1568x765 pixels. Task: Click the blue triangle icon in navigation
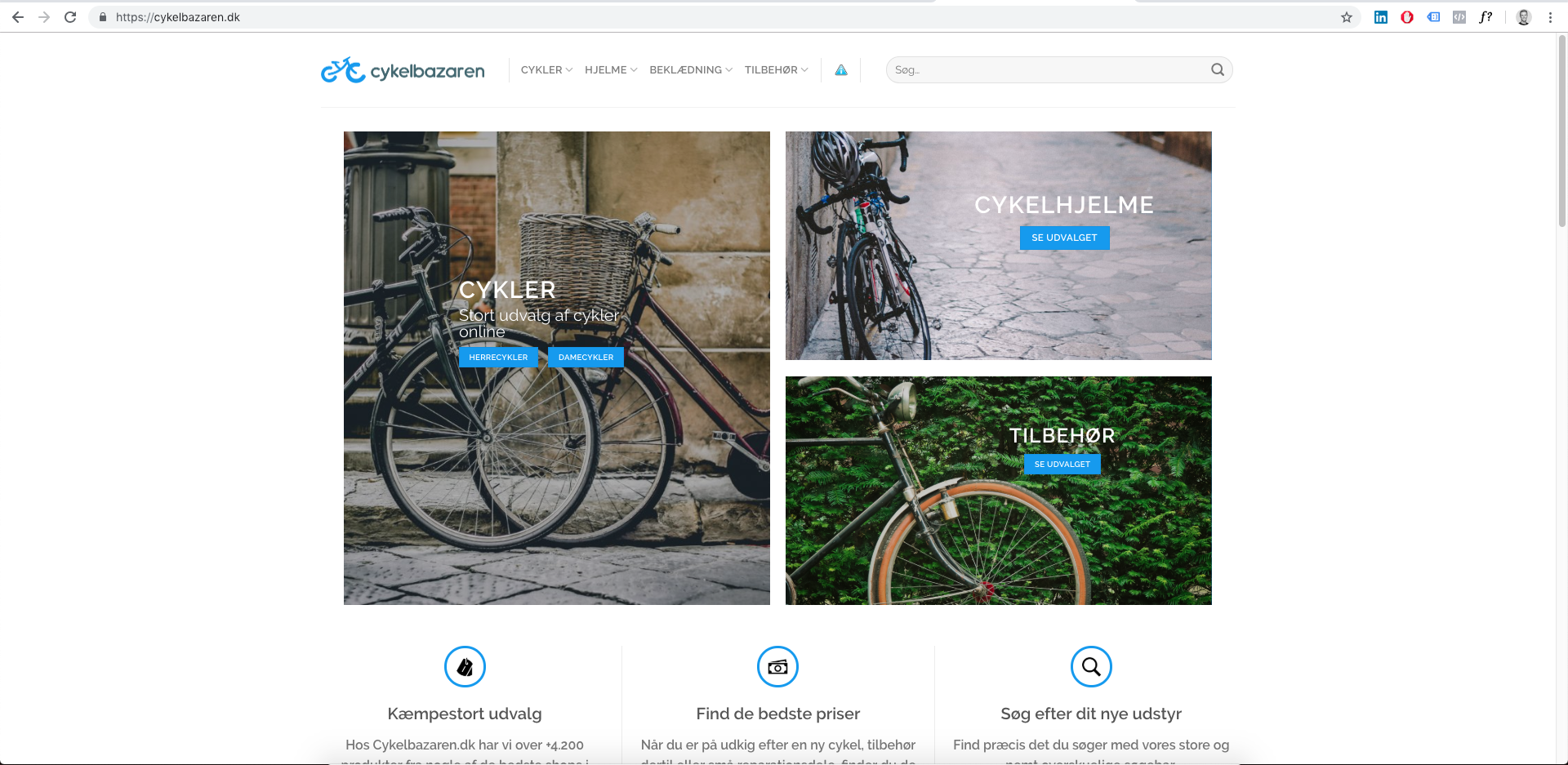[x=840, y=70]
